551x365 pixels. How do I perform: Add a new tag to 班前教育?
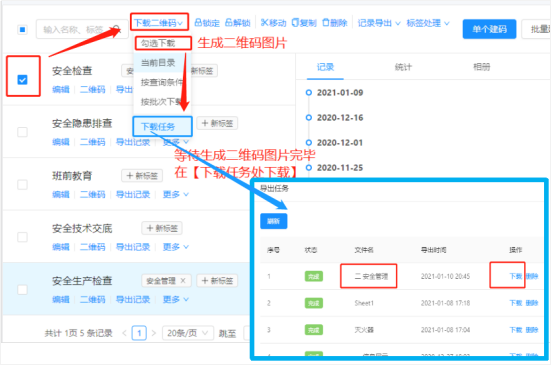click(x=142, y=176)
